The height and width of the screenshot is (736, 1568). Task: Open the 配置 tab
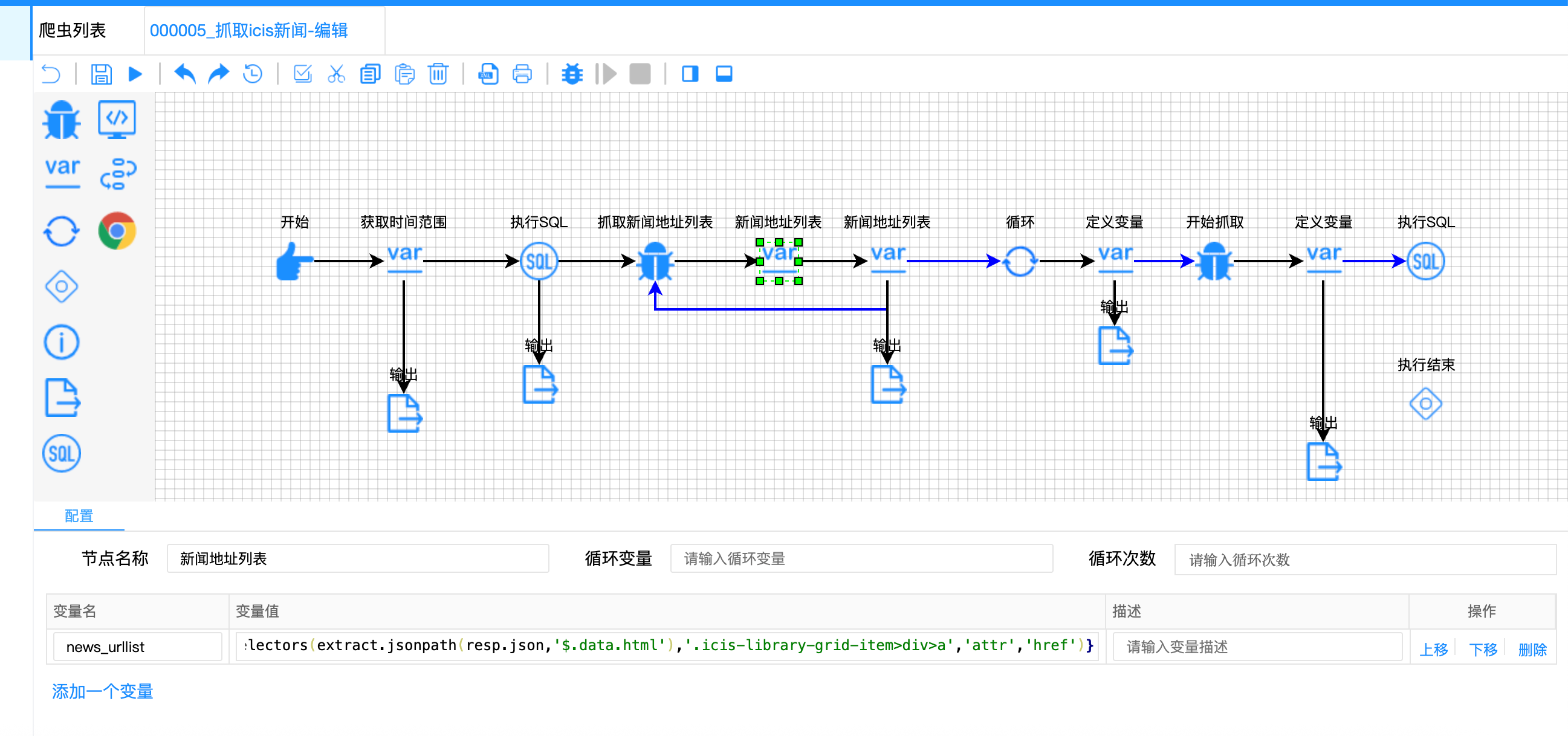[x=79, y=515]
